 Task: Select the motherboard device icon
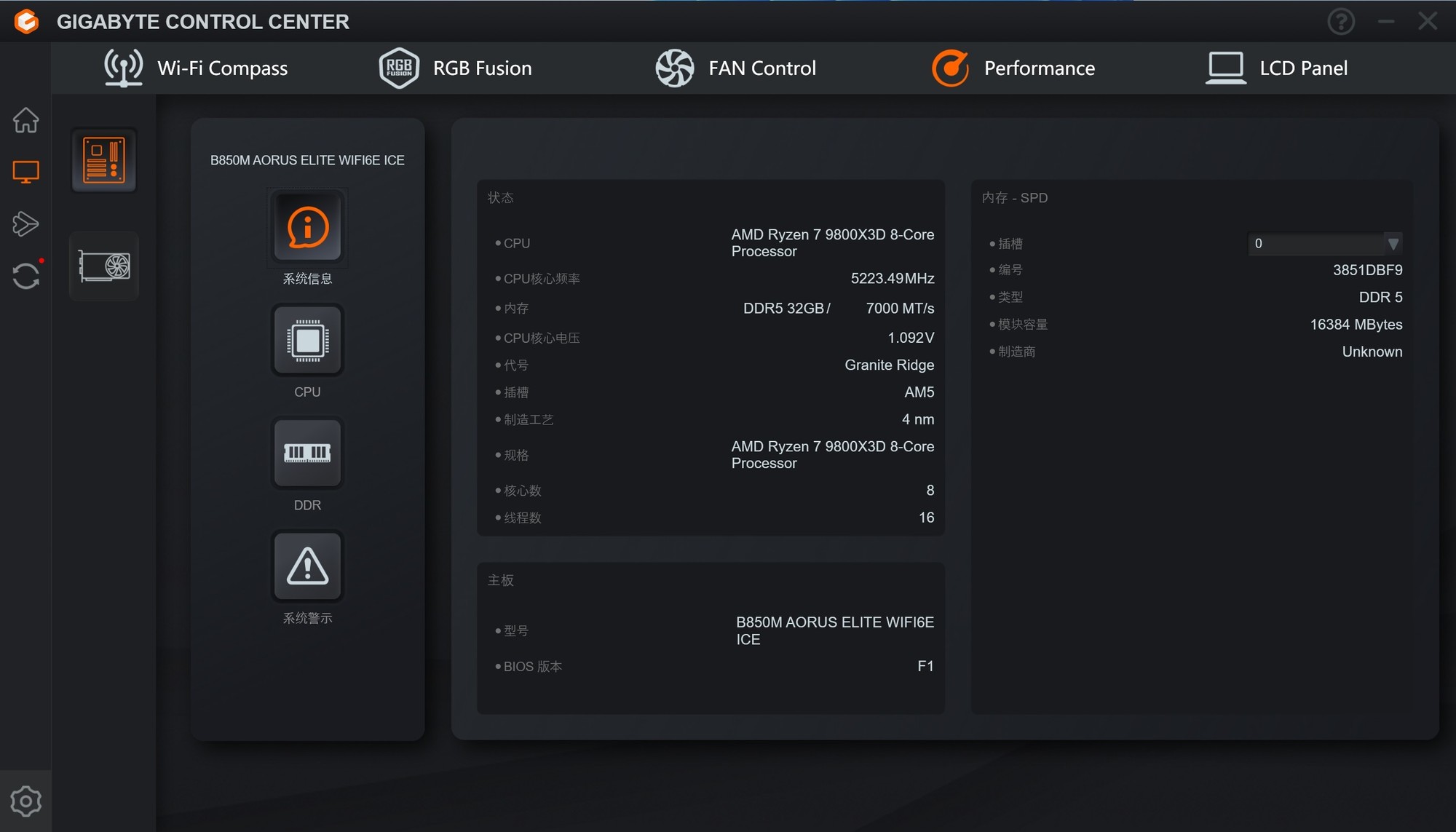coord(104,161)
